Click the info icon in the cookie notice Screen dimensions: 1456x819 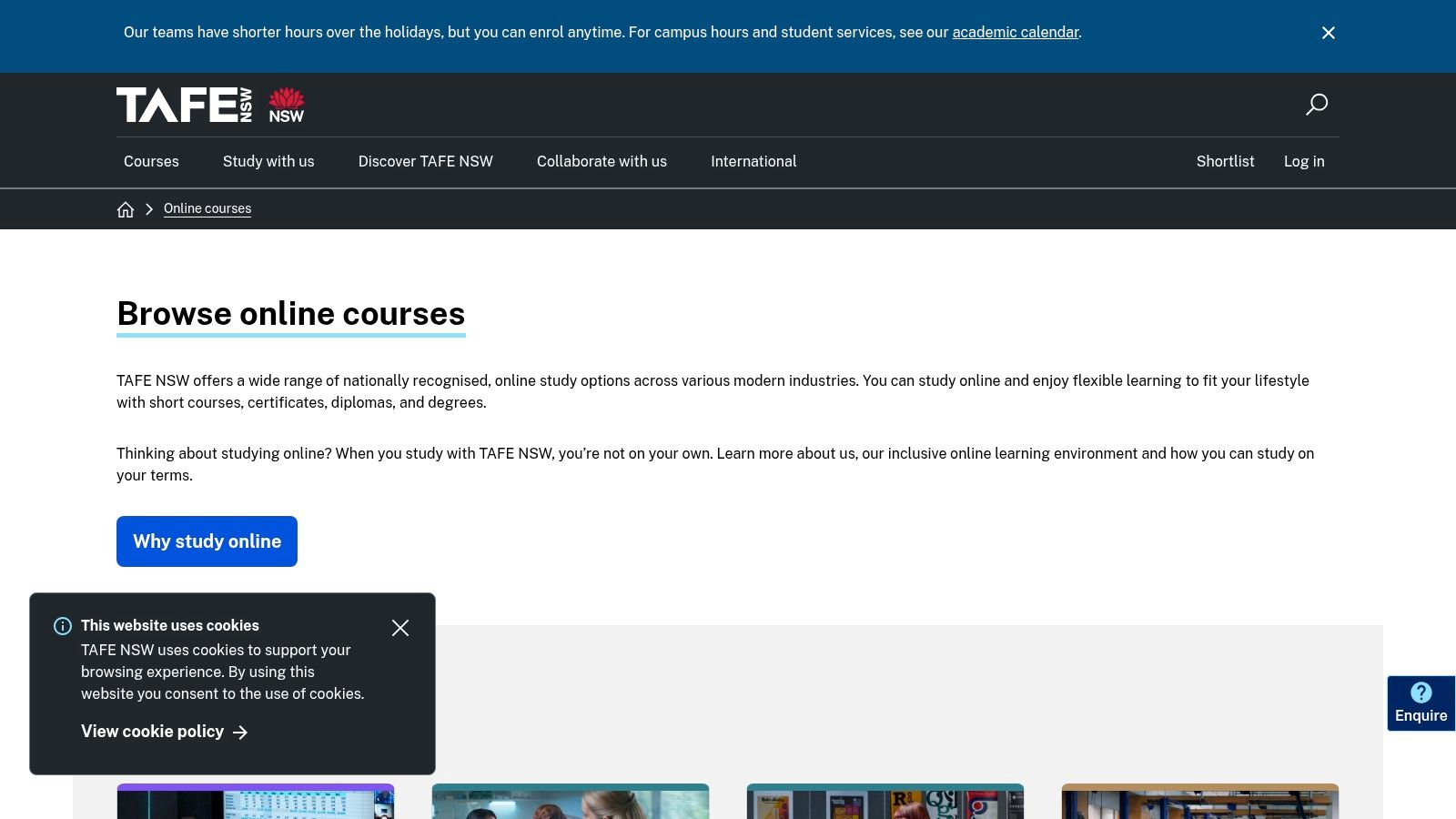tap(62, 626)
